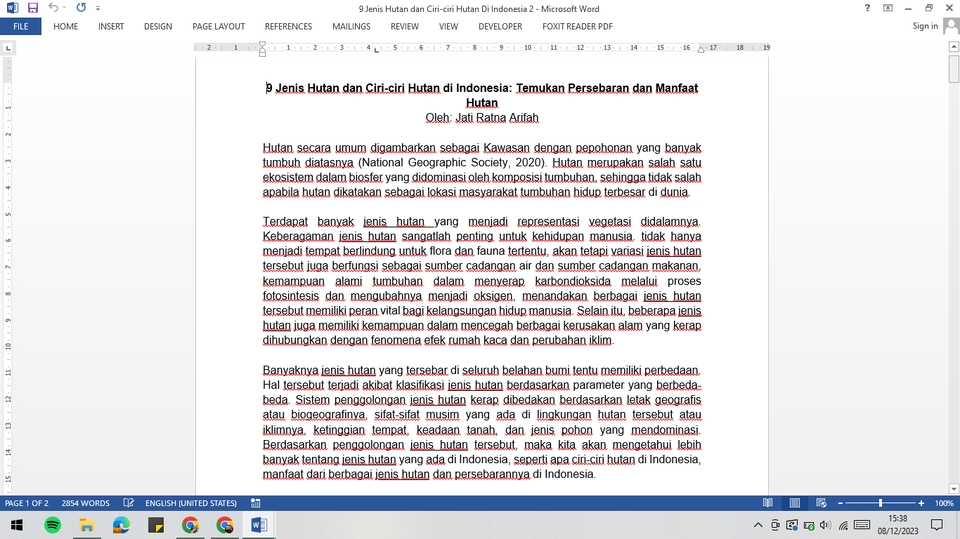Open the proofing errors icon in the status bar

pos(128,503)
